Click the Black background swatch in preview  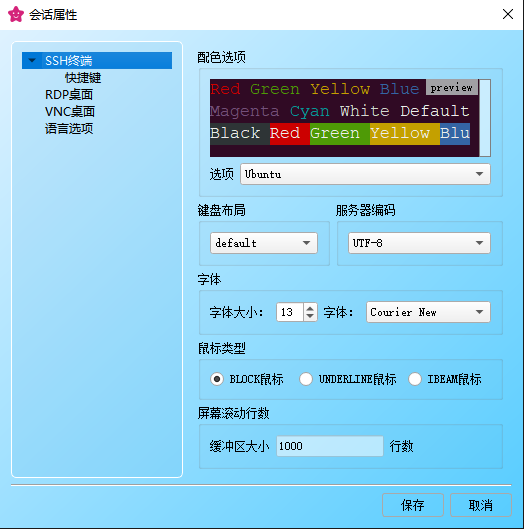[x=240, y=133]
